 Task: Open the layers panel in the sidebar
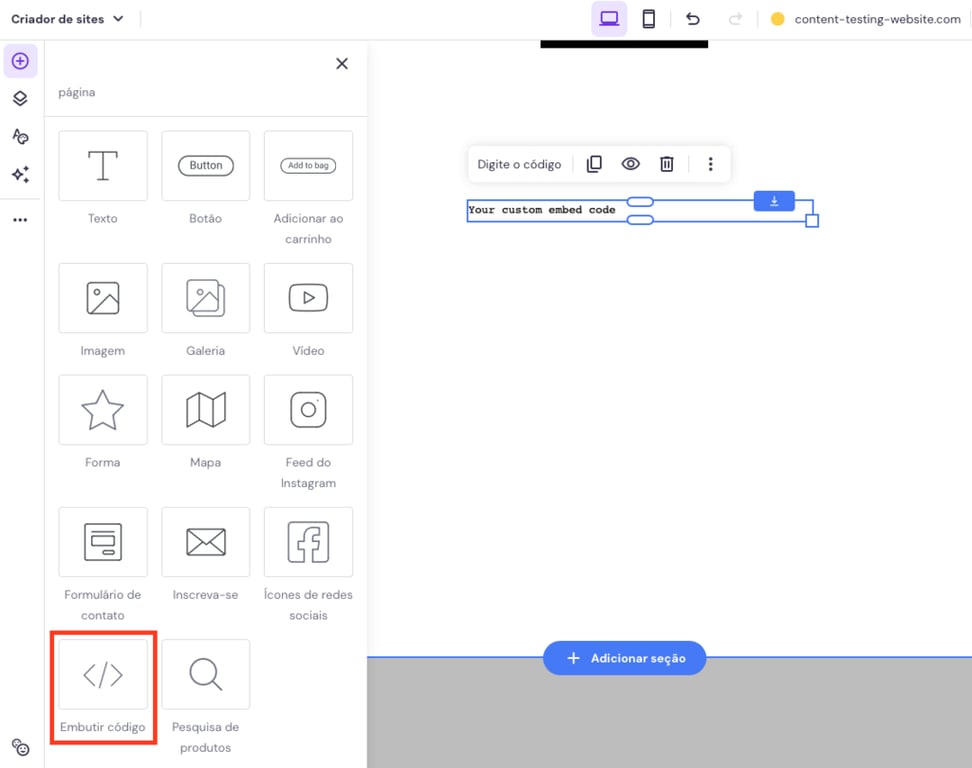[20, 98]
